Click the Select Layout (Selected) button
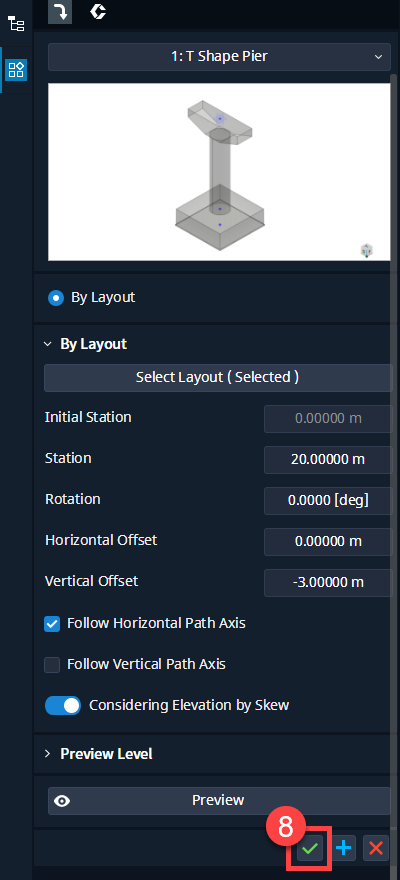 coord(218,377)
